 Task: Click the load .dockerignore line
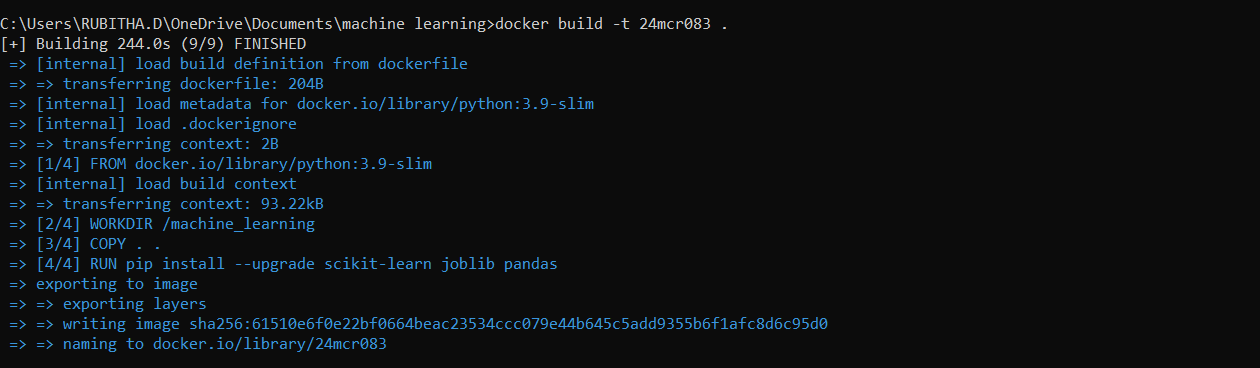(153, 124)
